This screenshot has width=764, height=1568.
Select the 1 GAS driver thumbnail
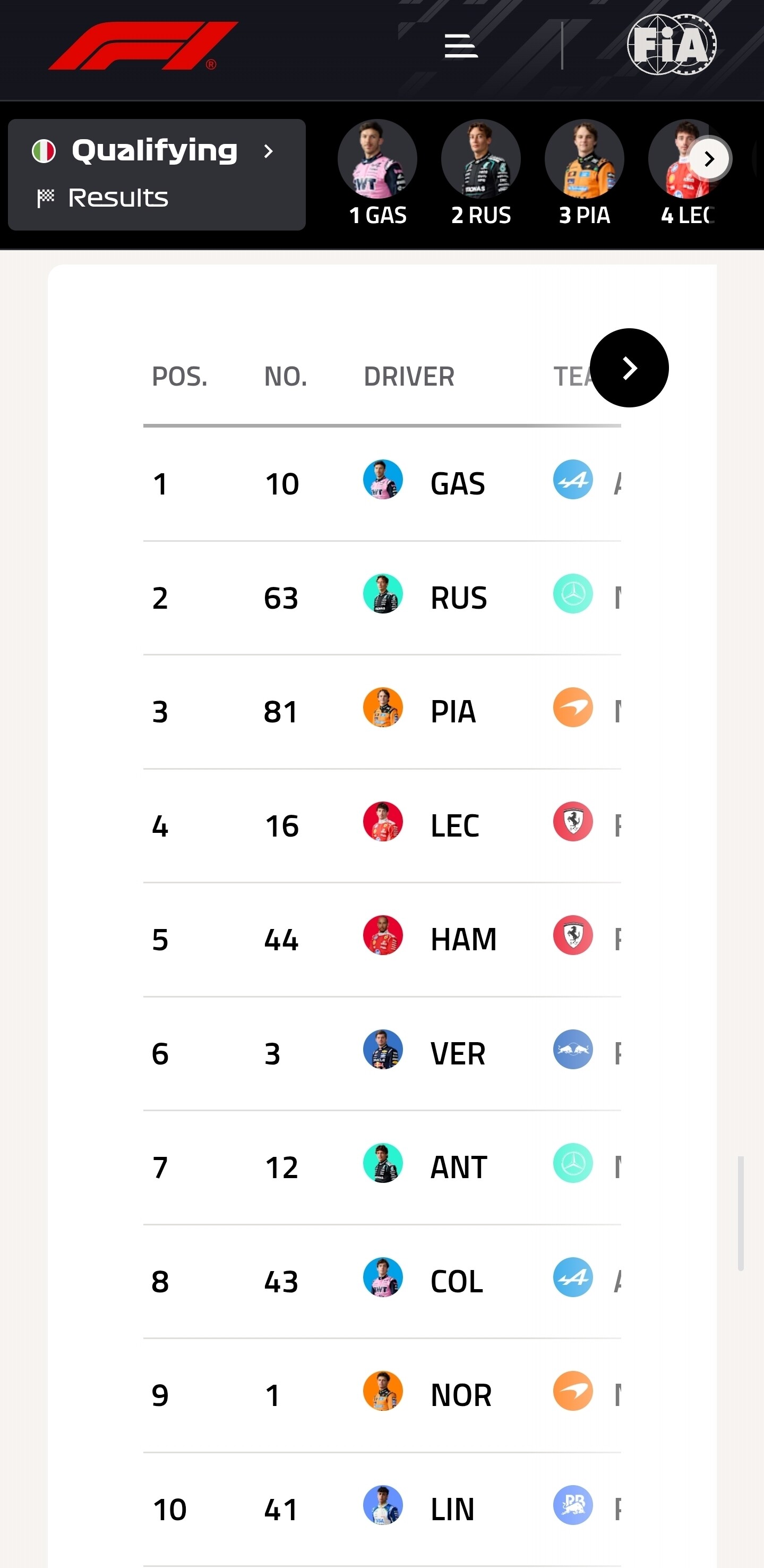pos(377,174)
